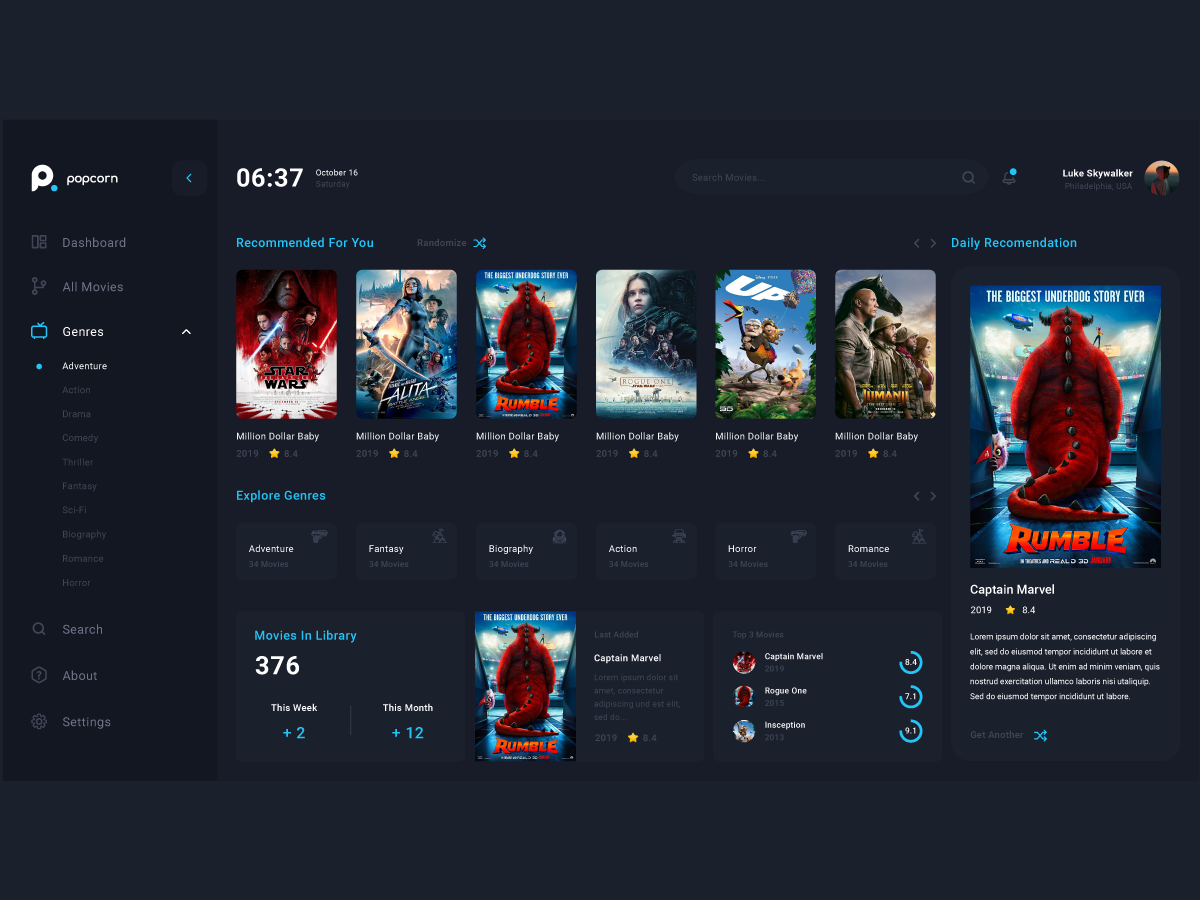Go to previous Recommended For You page

click(916, 243)
